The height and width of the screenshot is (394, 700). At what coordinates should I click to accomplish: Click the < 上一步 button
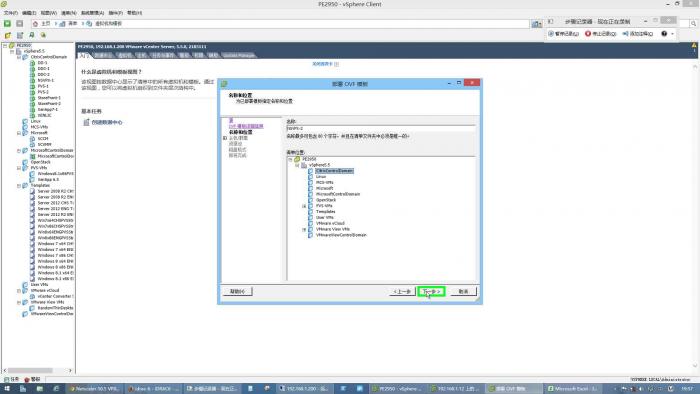pos(402,291)
